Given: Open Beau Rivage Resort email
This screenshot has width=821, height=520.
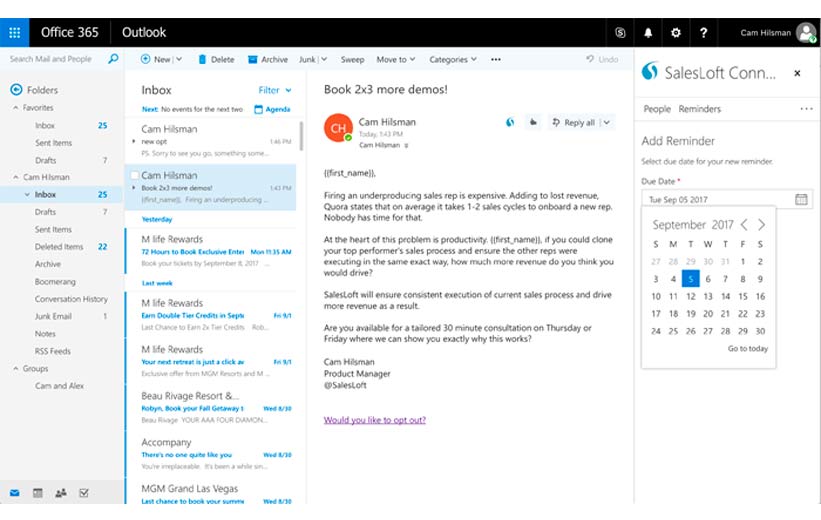Looking at the screenshot, I should [x=212, y=407].
